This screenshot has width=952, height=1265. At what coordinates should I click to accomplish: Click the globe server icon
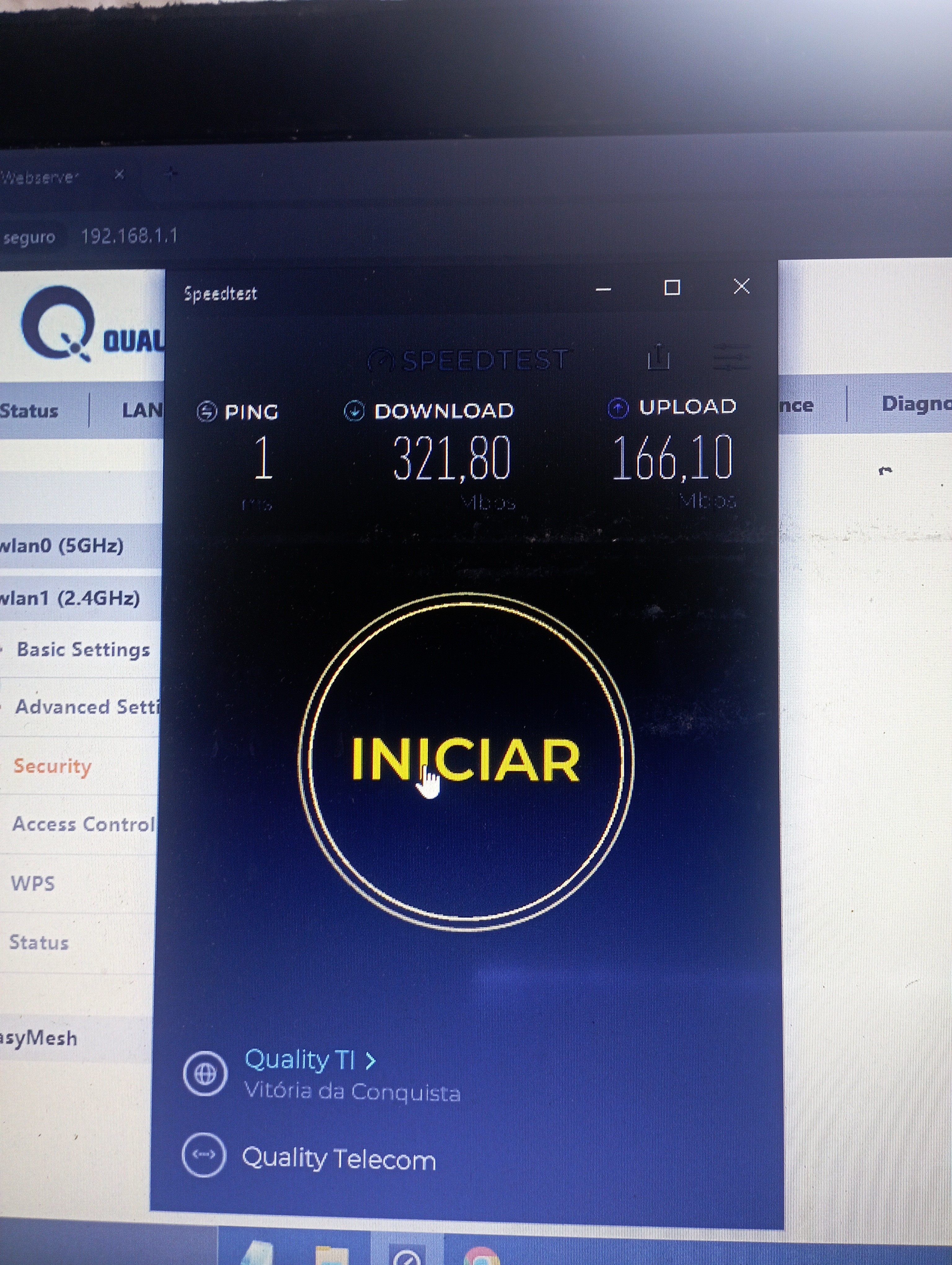(205, 1073)
